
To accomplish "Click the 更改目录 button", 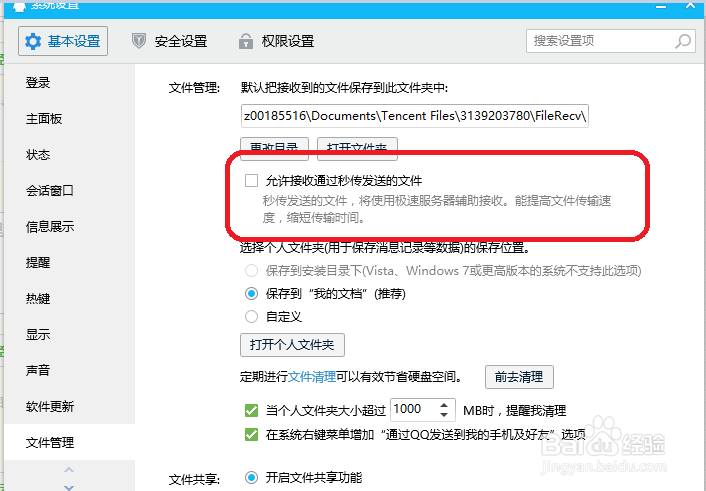I will (274, 149).
